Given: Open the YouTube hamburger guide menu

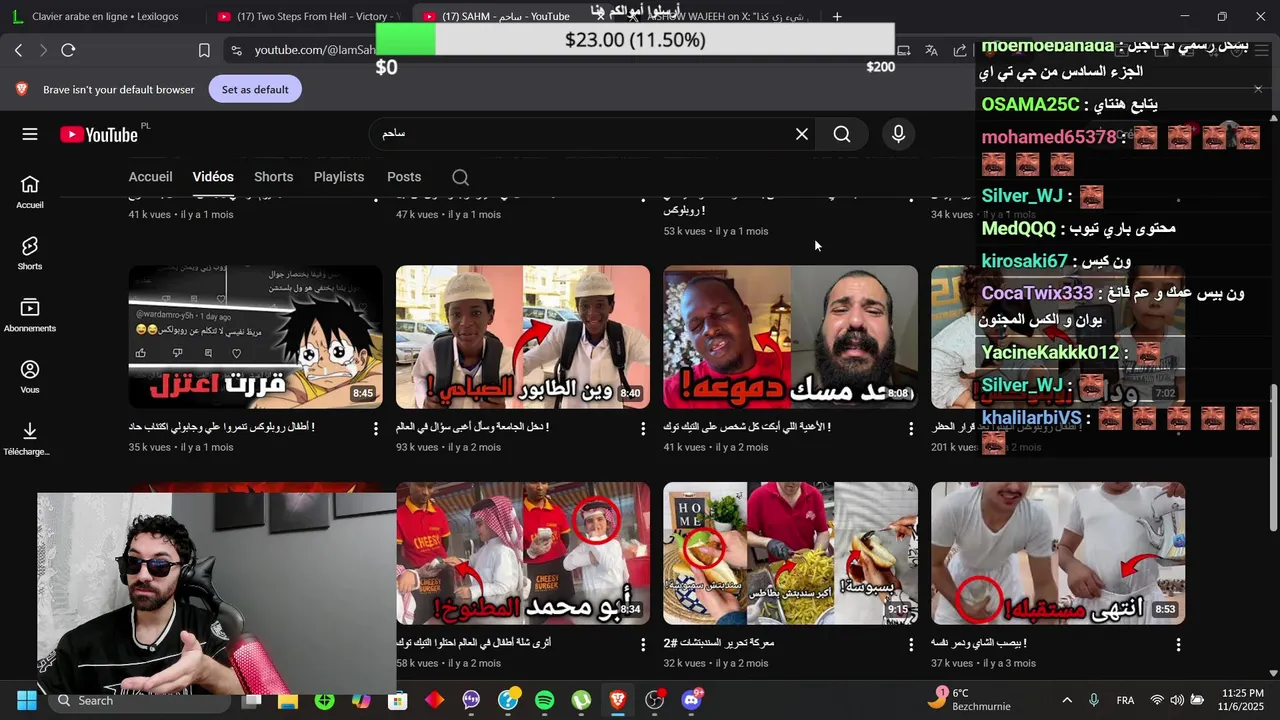Looking at the screenshot, I should pos(30,134).
